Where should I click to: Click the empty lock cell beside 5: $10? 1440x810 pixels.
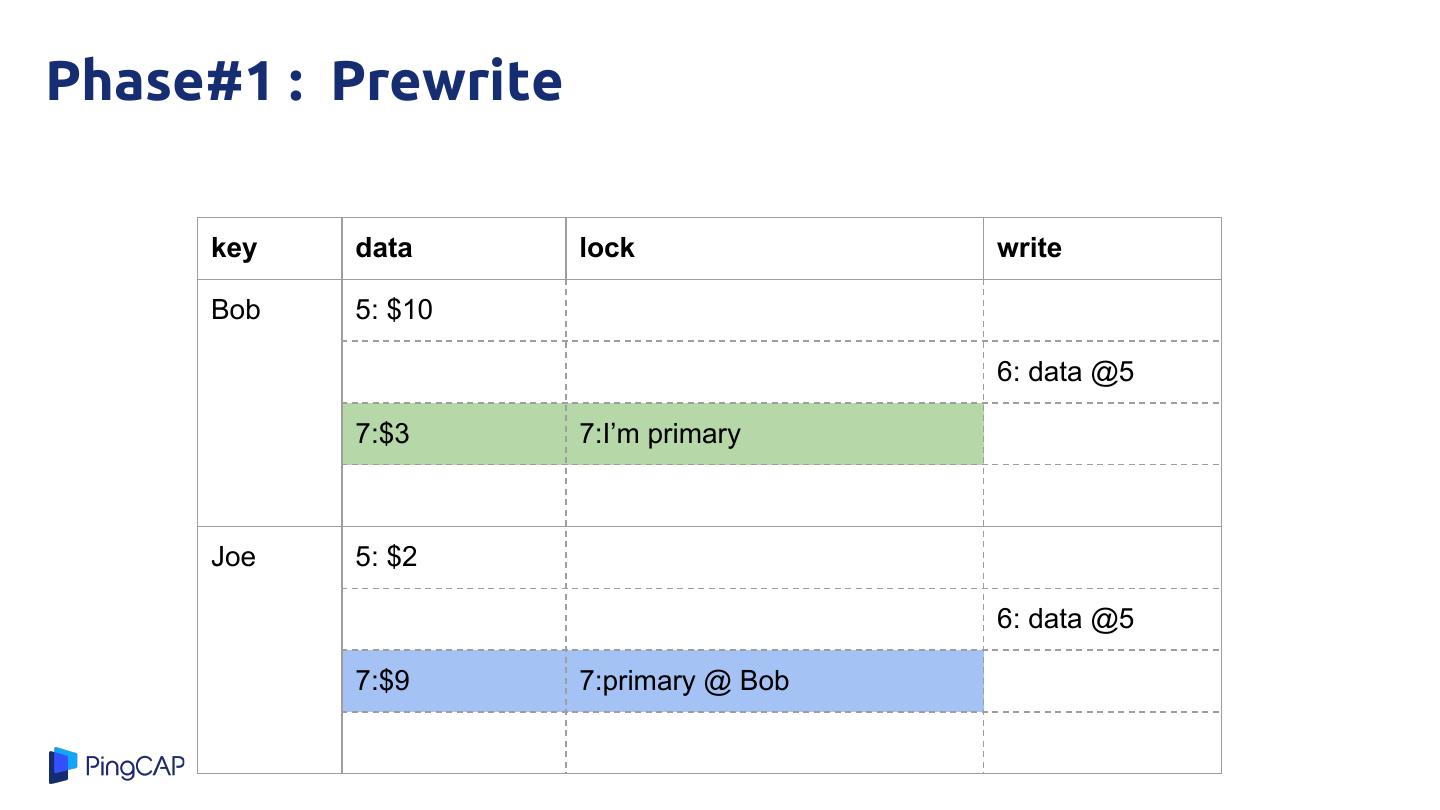[774, 310]
